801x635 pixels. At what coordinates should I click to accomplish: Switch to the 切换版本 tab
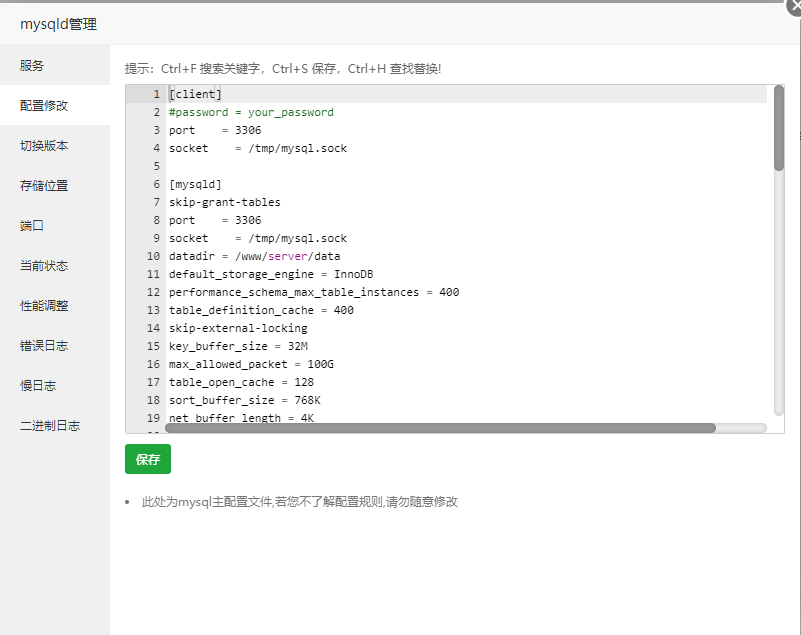click(55, 146)
